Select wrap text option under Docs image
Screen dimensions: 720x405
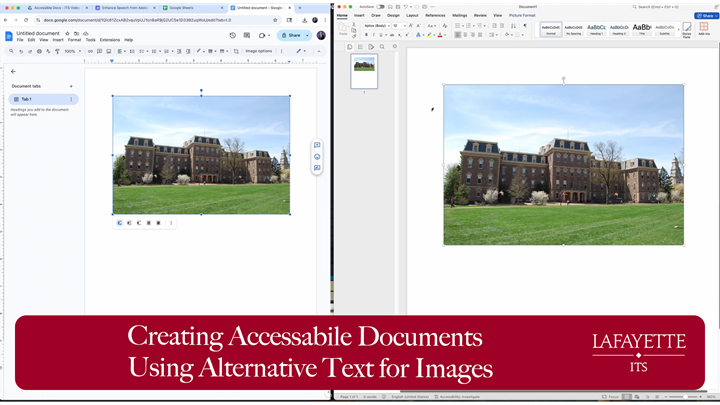point(129,223)
